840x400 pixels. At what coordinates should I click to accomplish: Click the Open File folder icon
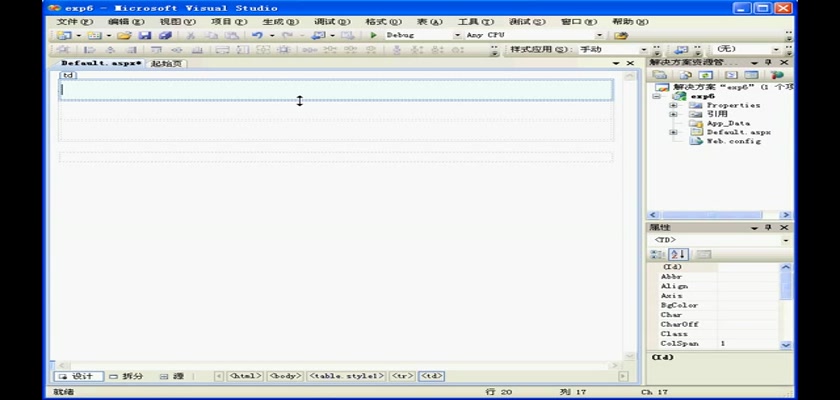pyautogui.click(x=124, y=35)
